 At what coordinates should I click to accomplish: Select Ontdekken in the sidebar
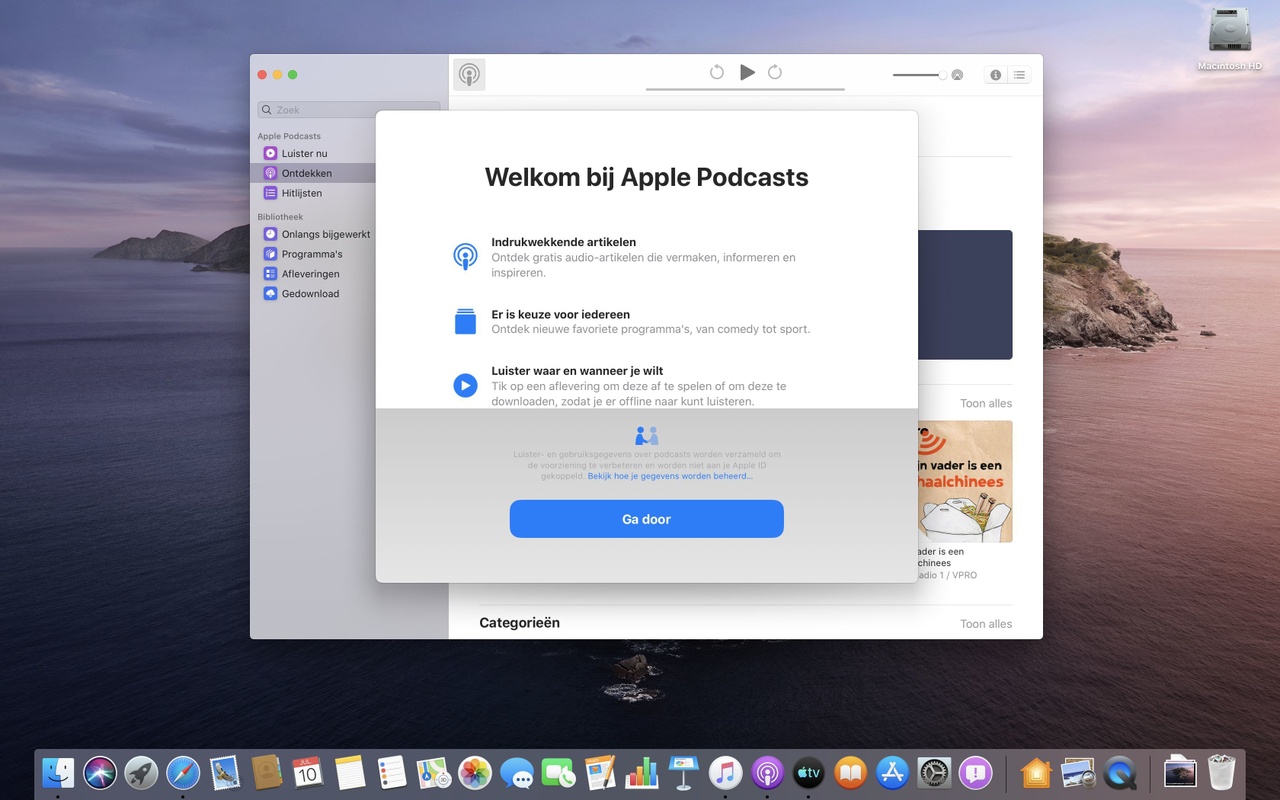tap(306, 173)
